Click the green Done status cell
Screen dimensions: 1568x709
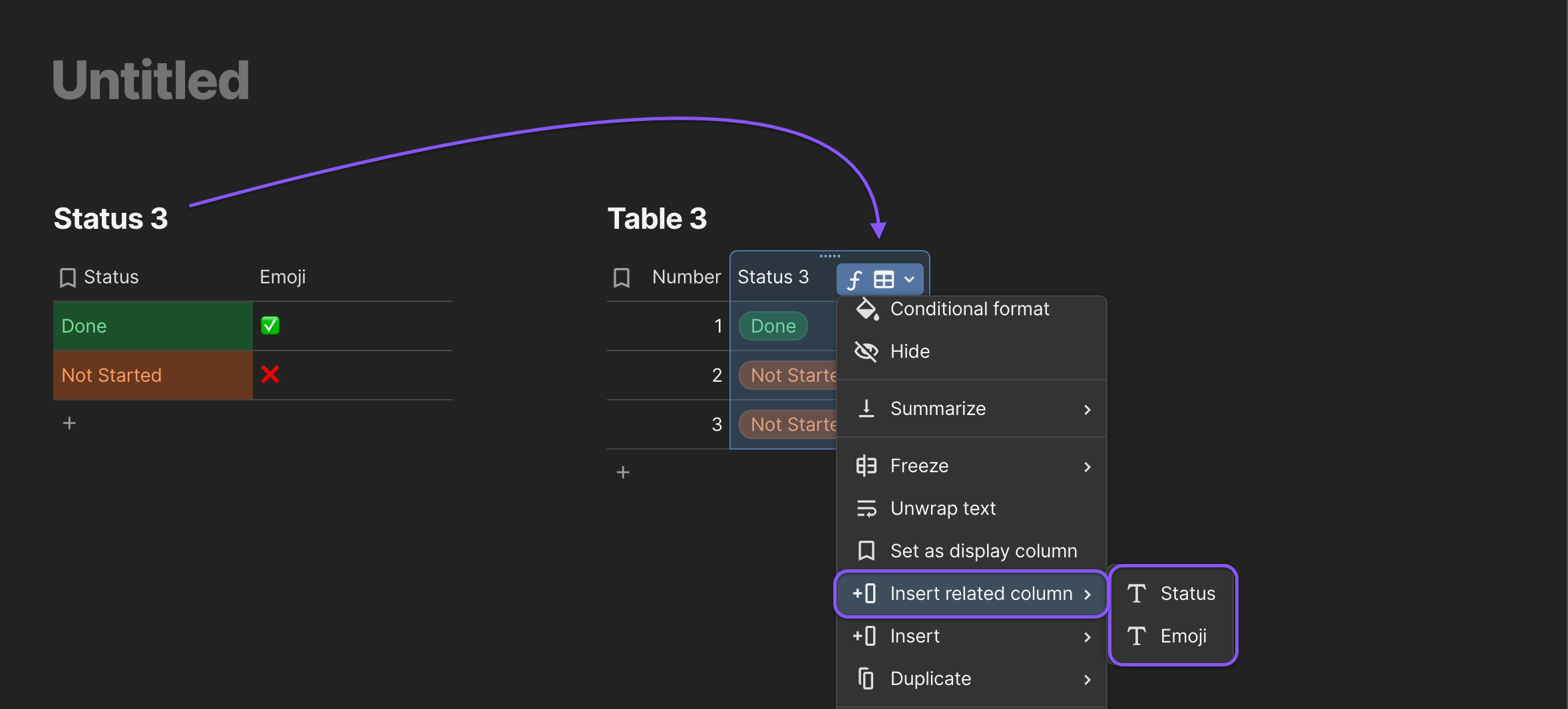tap(152, 326)
